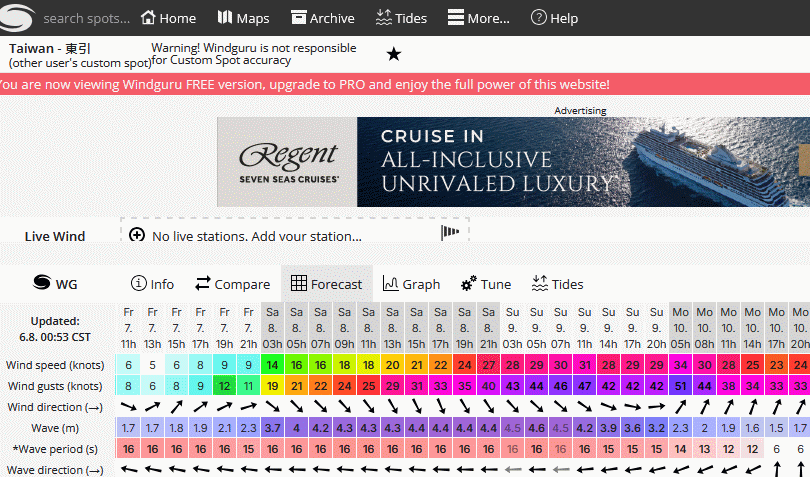810x477 pixels.
Task: Open the Home menu item
Action: coord(168,18)
